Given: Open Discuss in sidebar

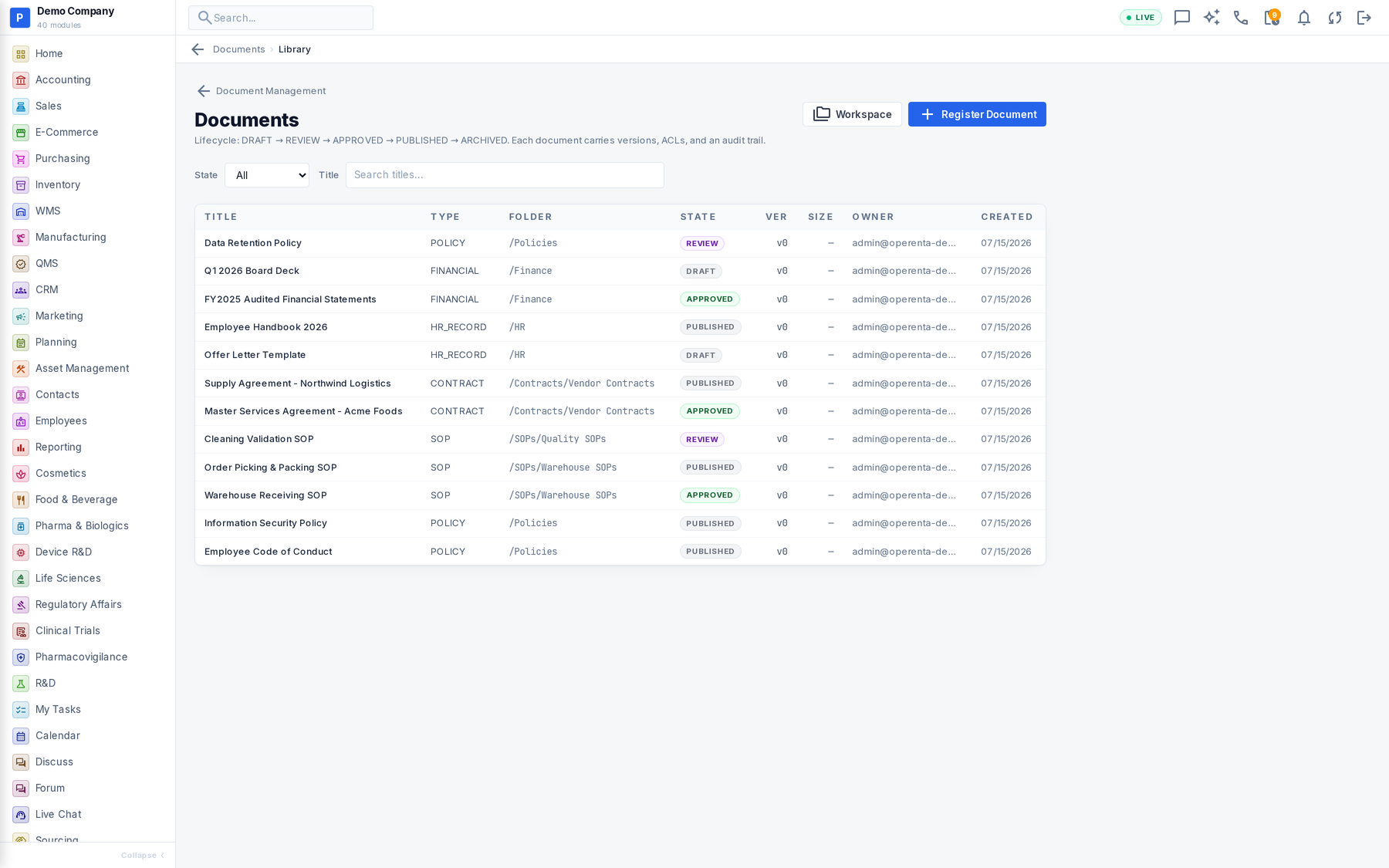Looking at the screenshot, I should [54, 762].
